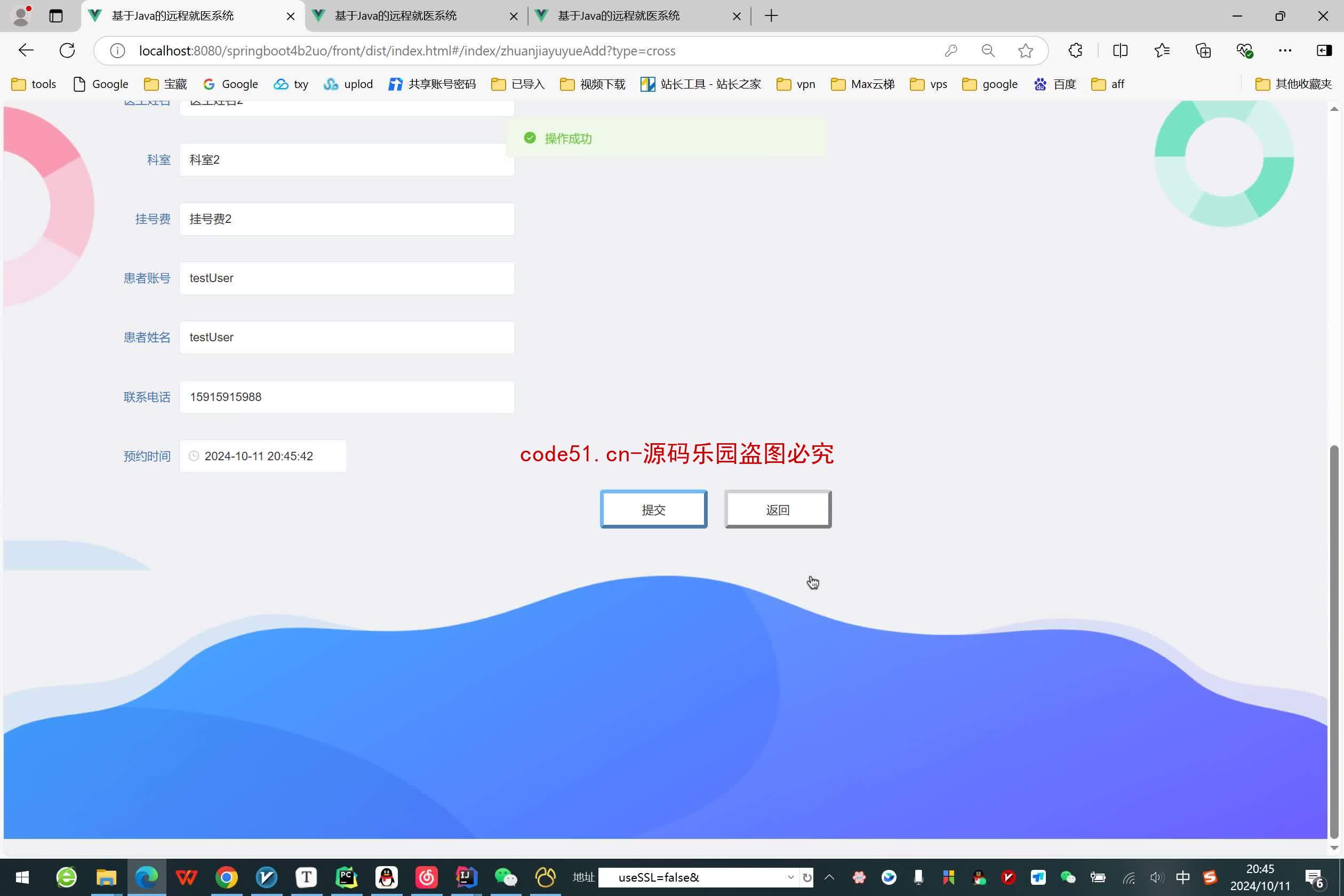1344x896 pixels.
Task: Click the 患者账号 input field
Action: [347, 278]
